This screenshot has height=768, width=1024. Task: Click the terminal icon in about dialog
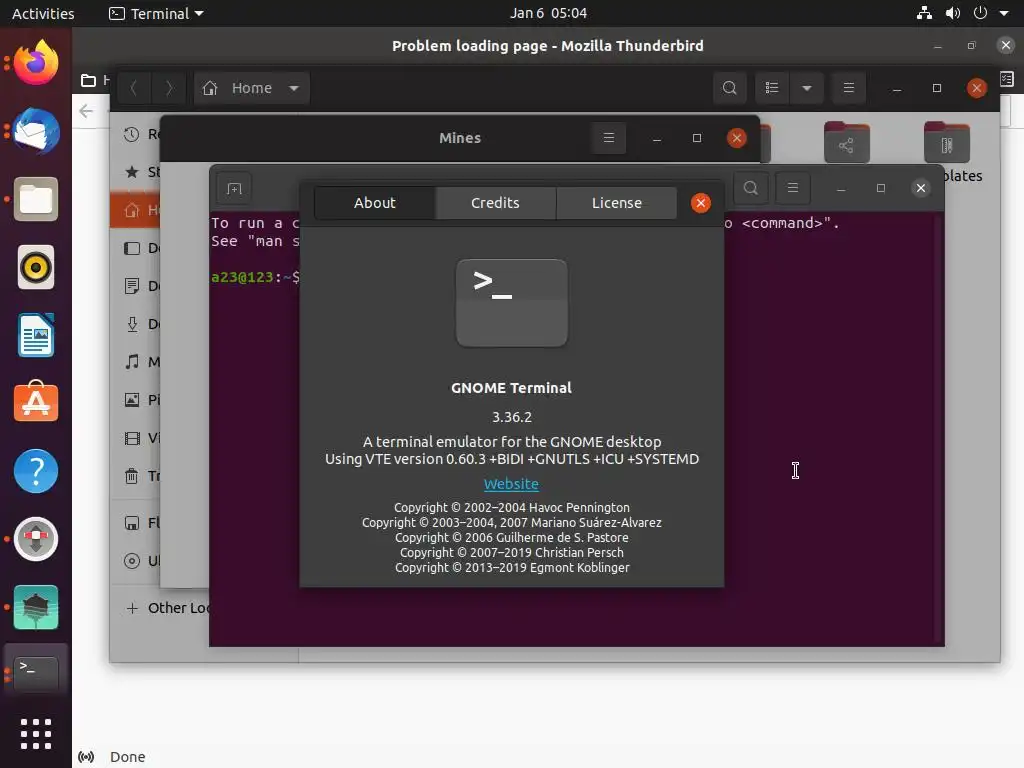click(x=511, y=303)
